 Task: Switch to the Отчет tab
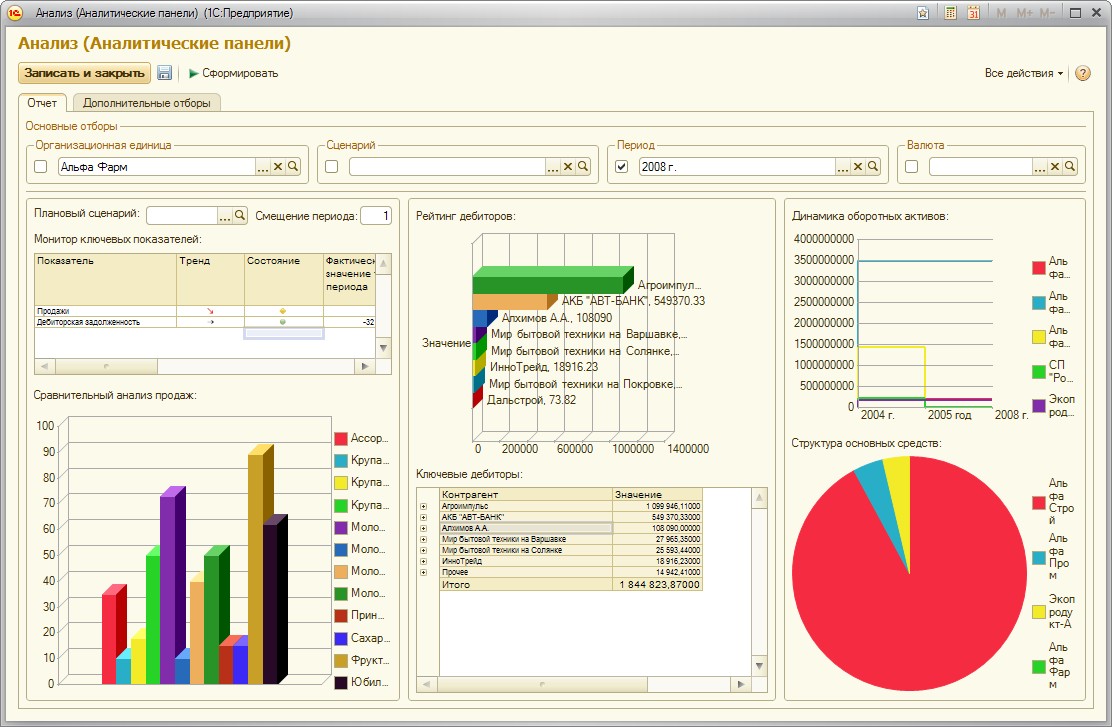point(42,103)
